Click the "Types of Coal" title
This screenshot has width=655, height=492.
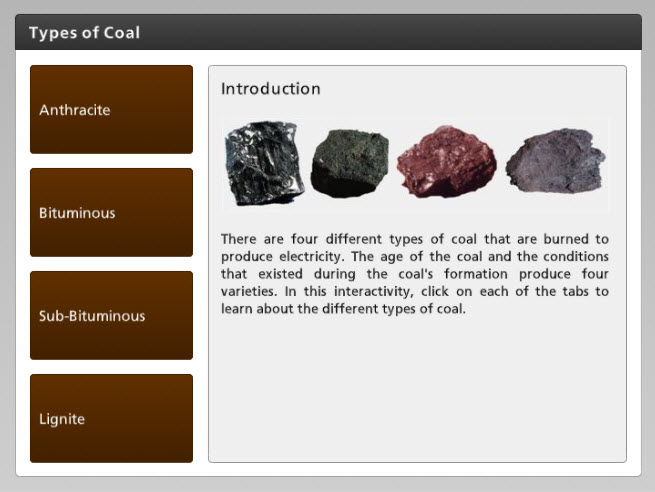84,33
